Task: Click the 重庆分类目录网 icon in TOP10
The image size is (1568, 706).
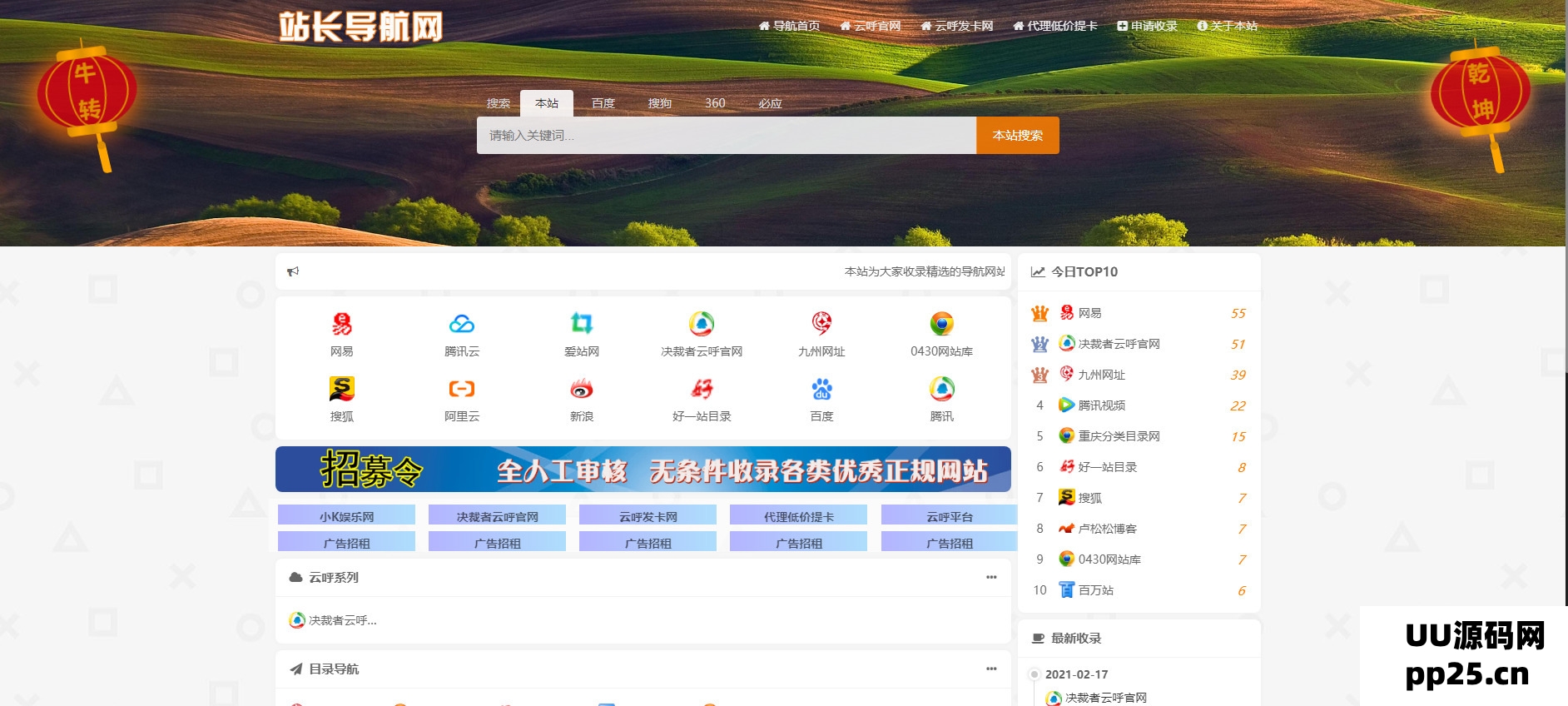Action: (1066, 436)
